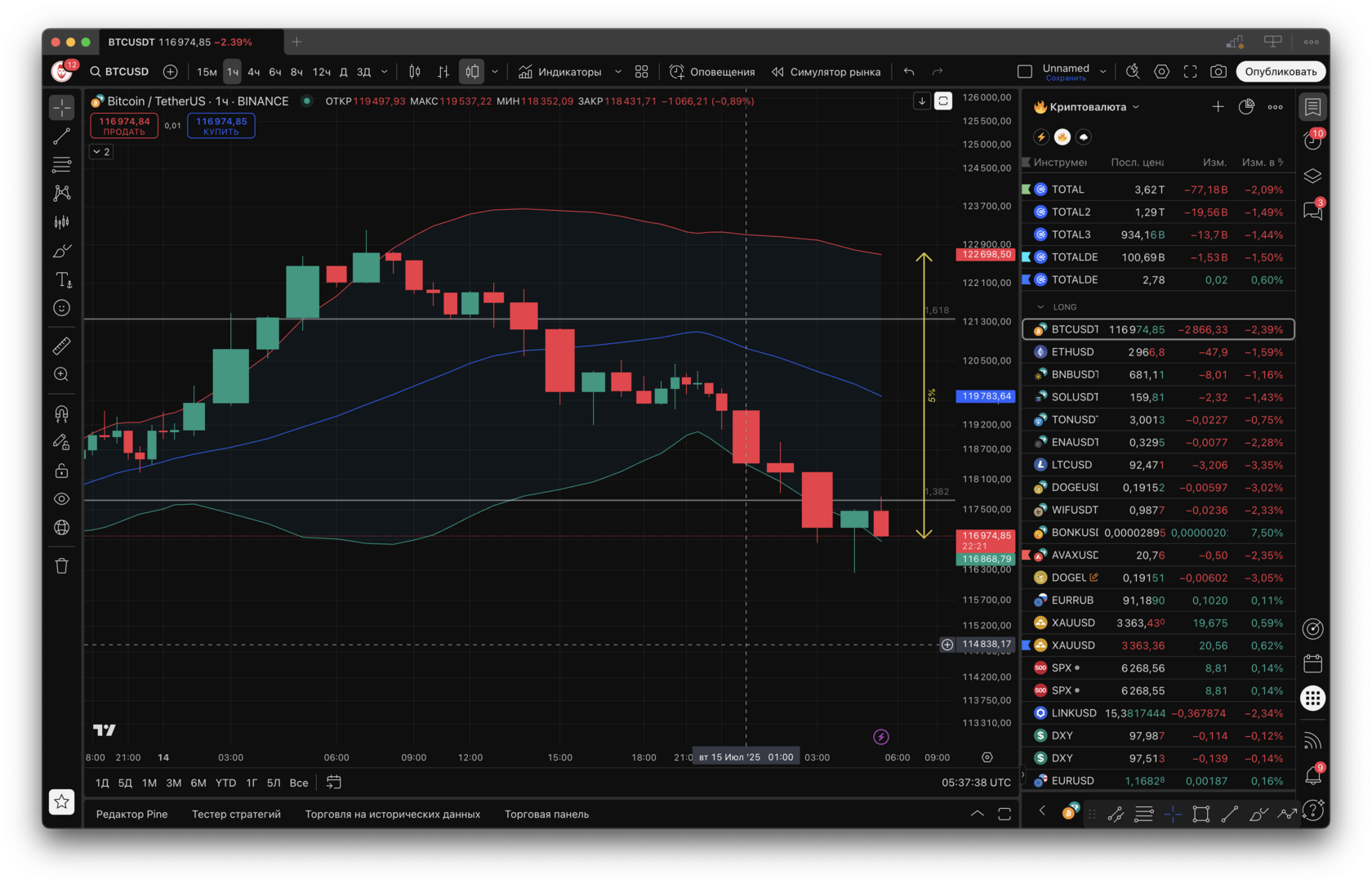Open the Криптовалюта watchlist dropdown
1372x884 pixels.
coord(1086,107)
